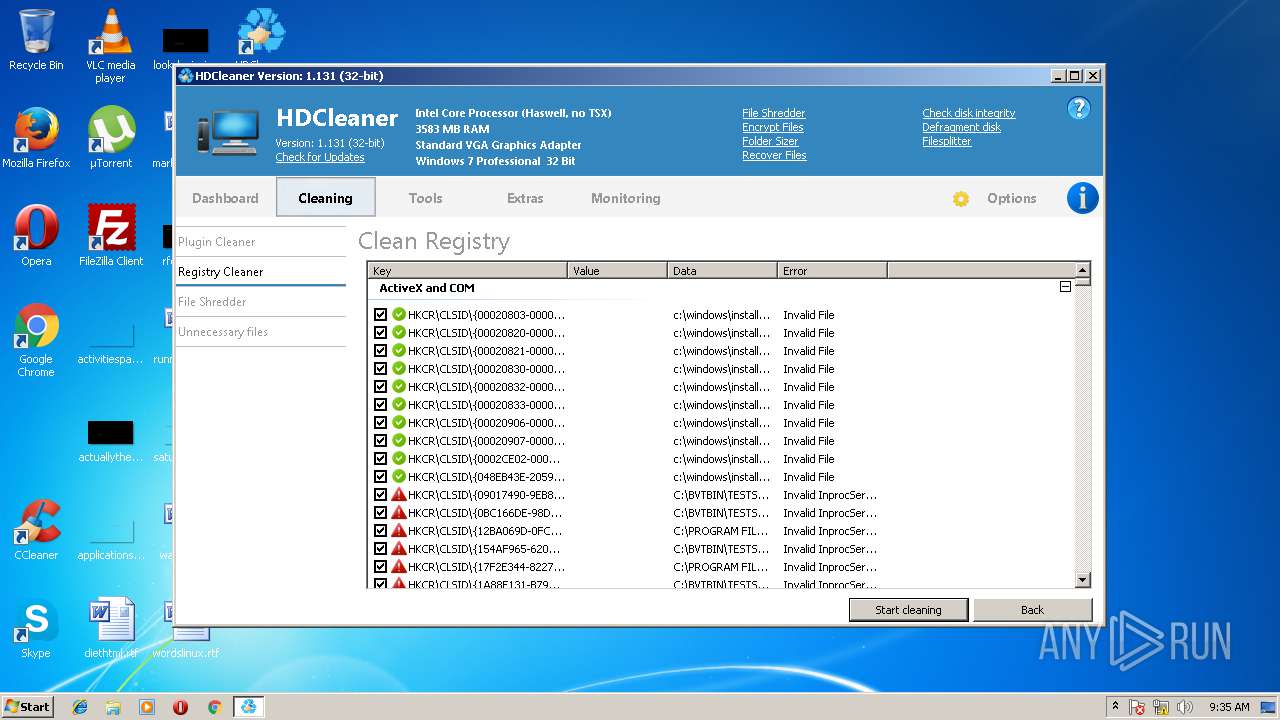Sort by the Key column header
Image resolution: width=1280 pixels, height=720 pixels.
[467, 270]
